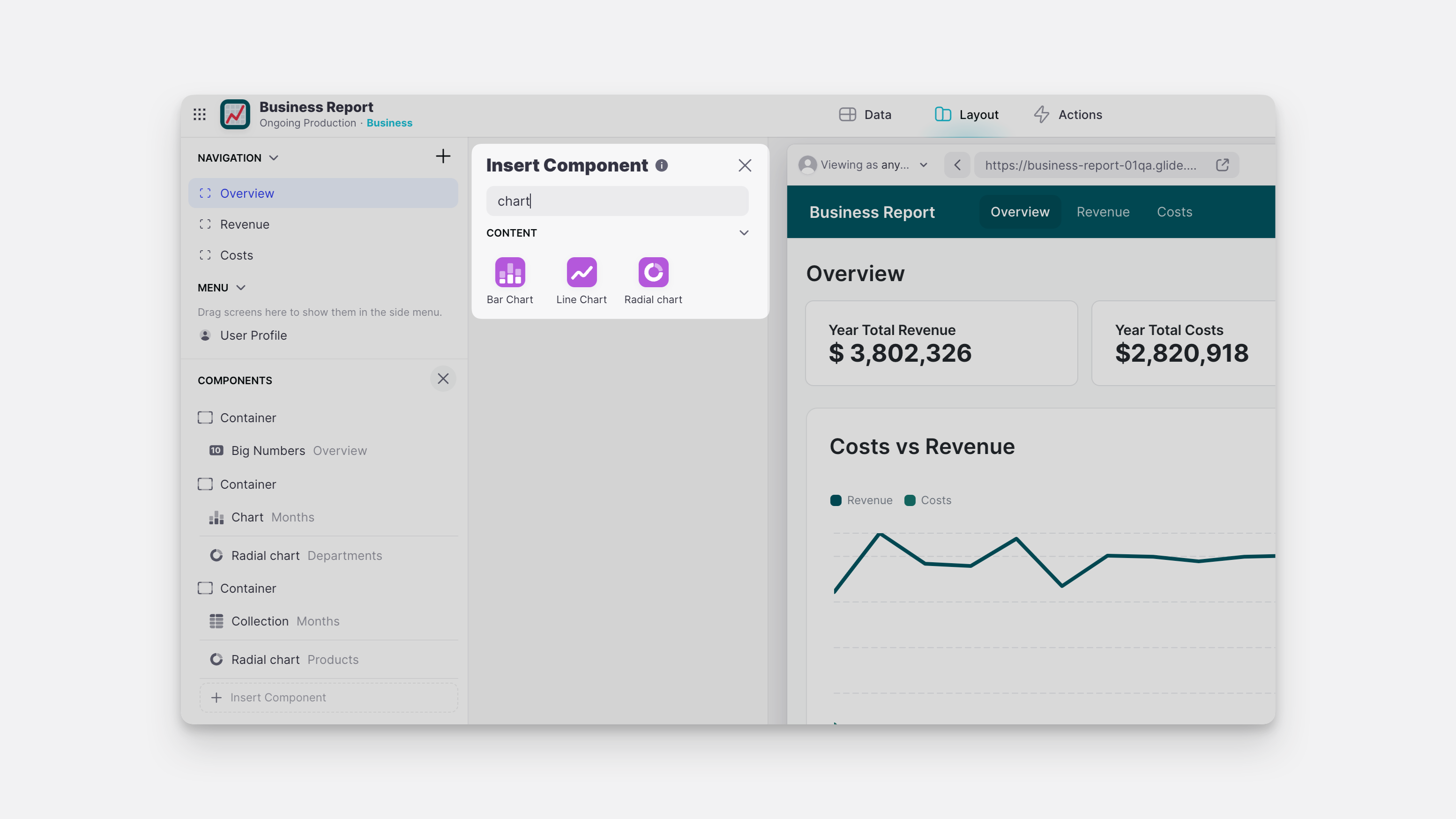This screenshot has width=1456, height=819.
Task: Insert the Radial chart component
Action: [653, 272]
